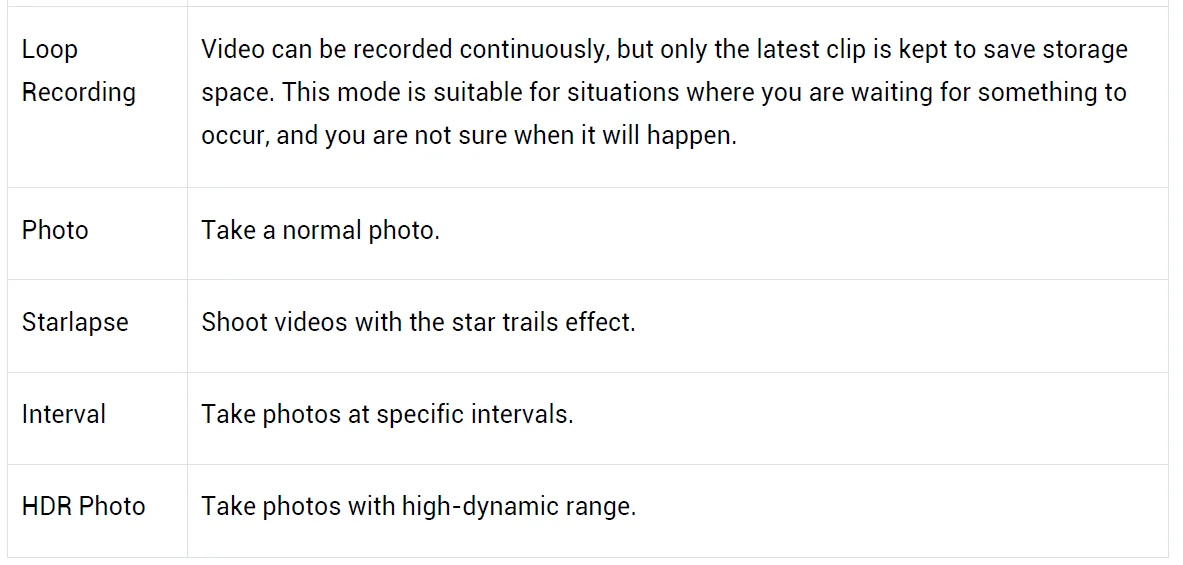Click the "Take a normal photo." description

point(320,230)
